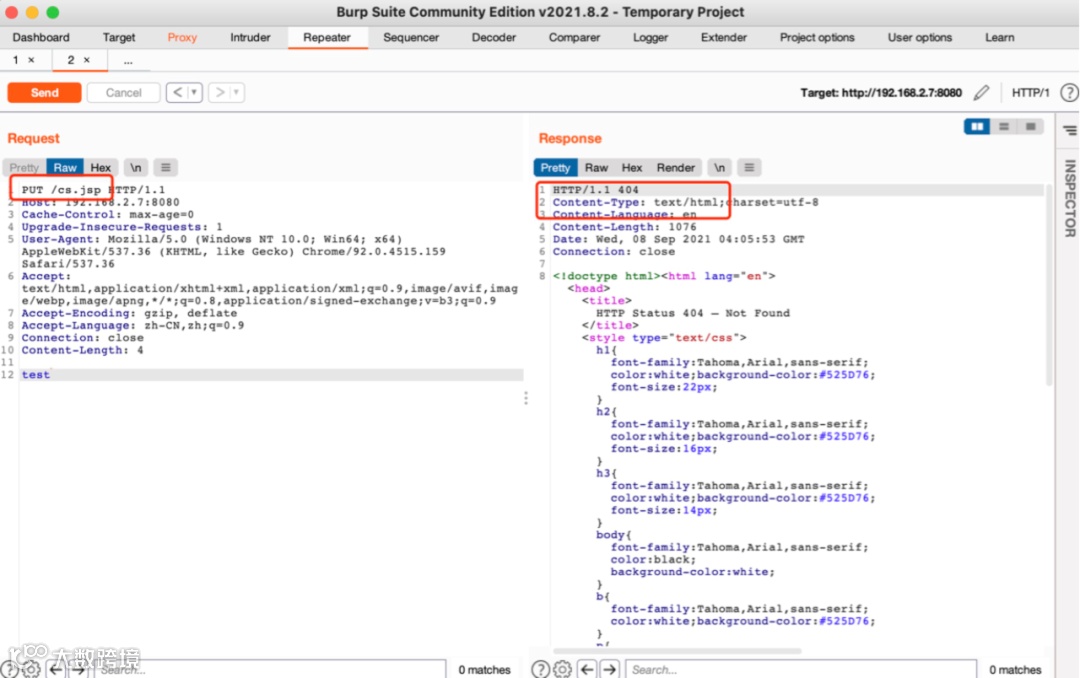Switch to combined single-pane layout view

(x=1030, y=127)
